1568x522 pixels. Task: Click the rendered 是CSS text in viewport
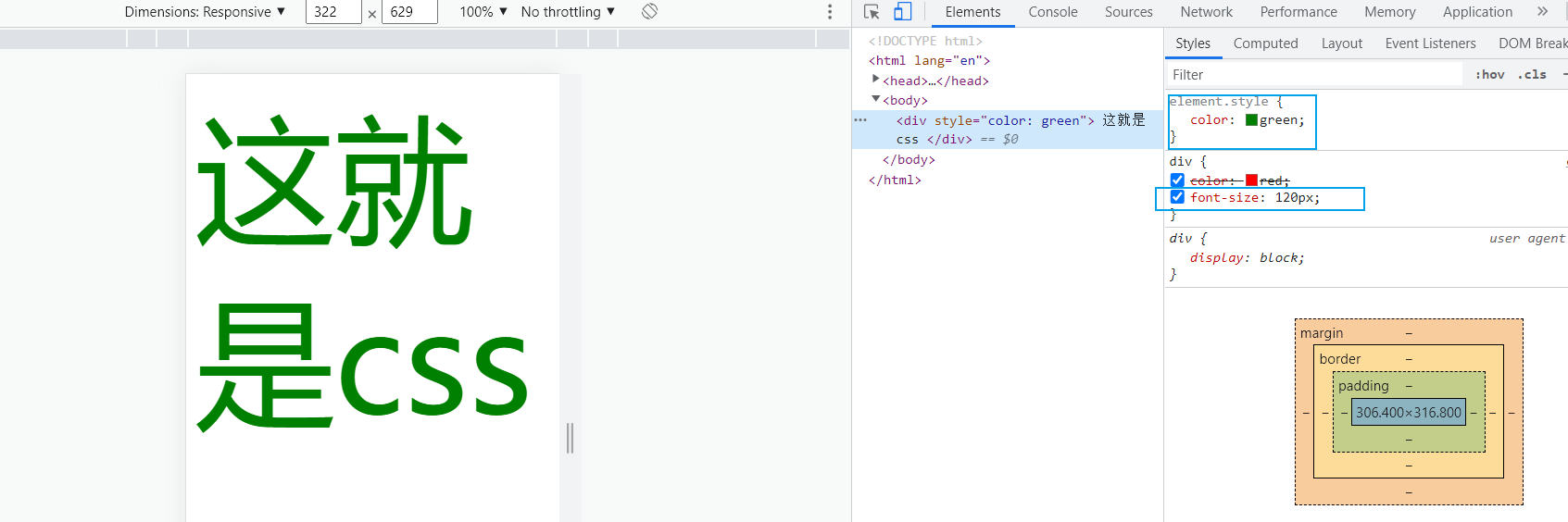[x=362, y=368]
